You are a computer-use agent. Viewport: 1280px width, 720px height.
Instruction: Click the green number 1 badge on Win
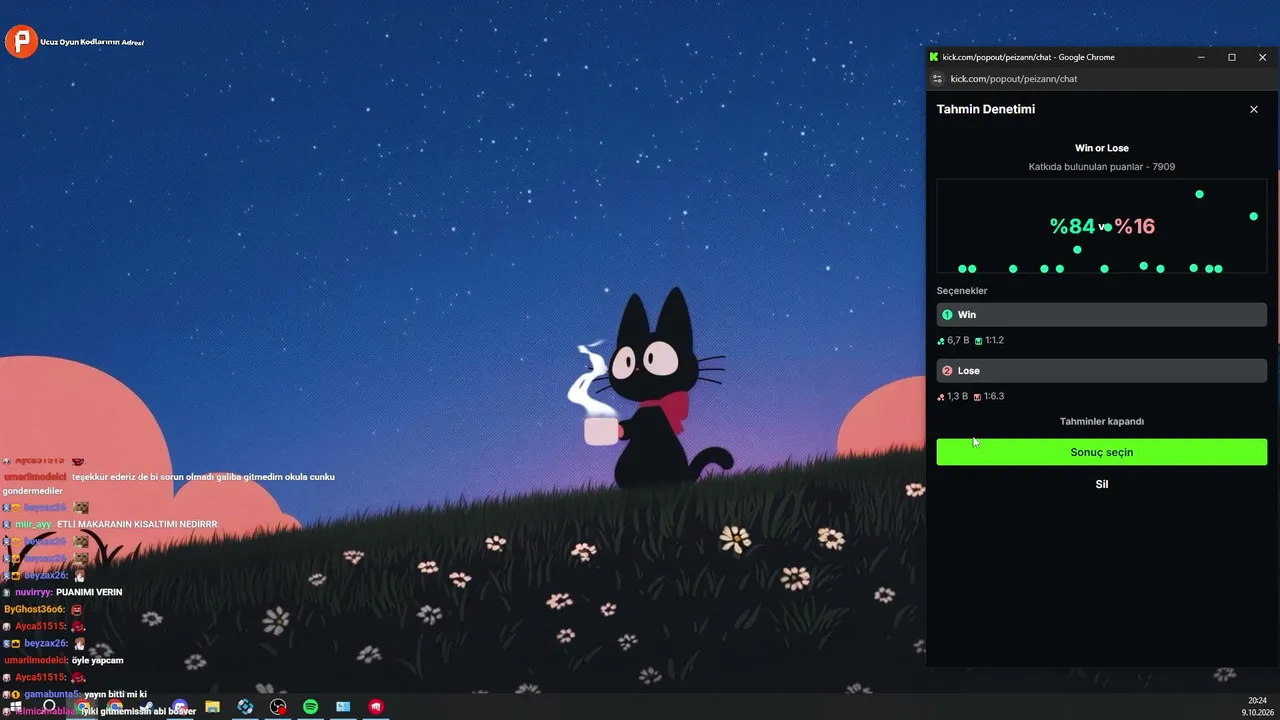pos(947,315)
